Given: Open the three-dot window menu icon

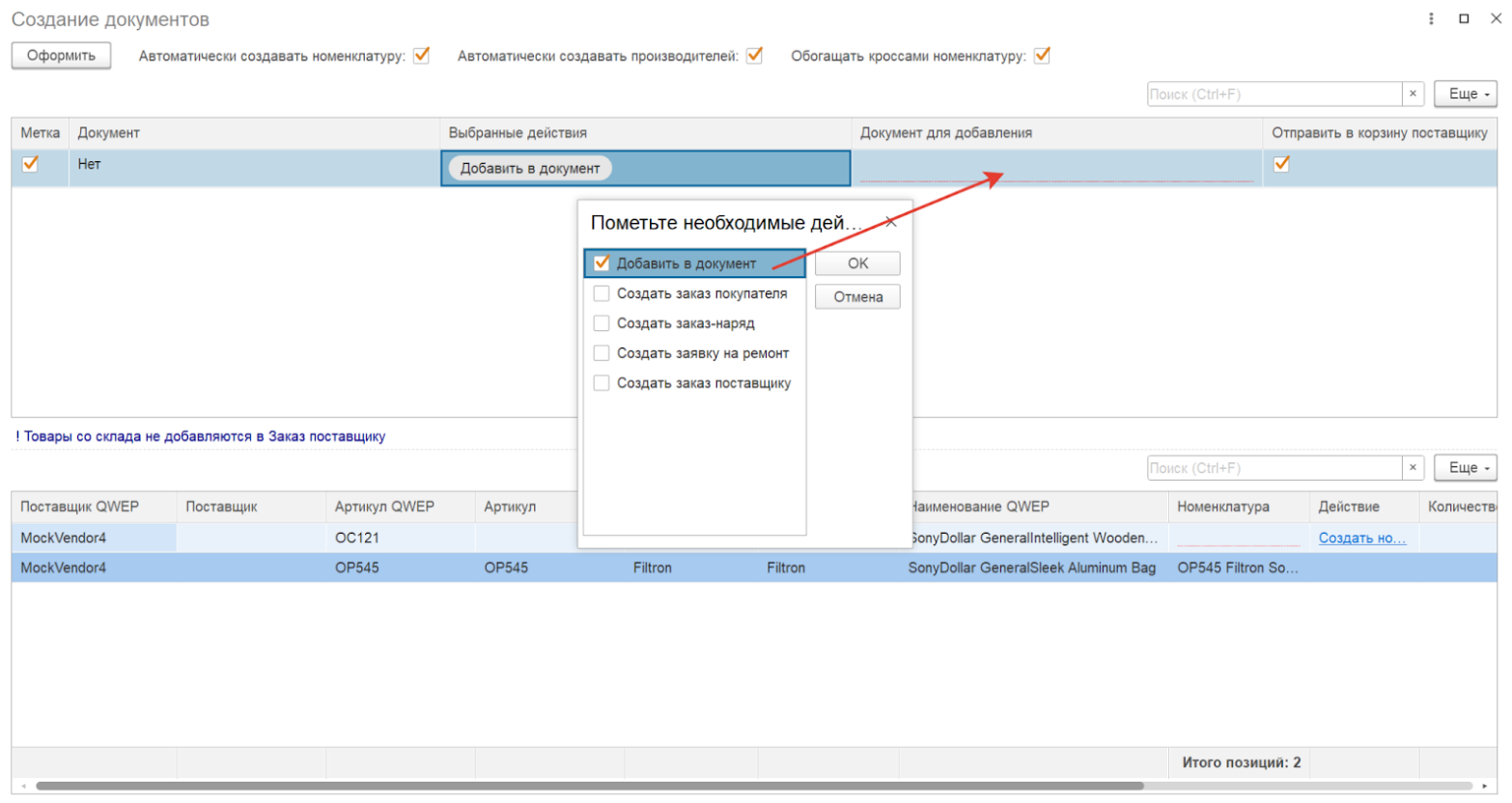Looking at the screenshot, I should pyautogui.click(x=1431, y=18).
